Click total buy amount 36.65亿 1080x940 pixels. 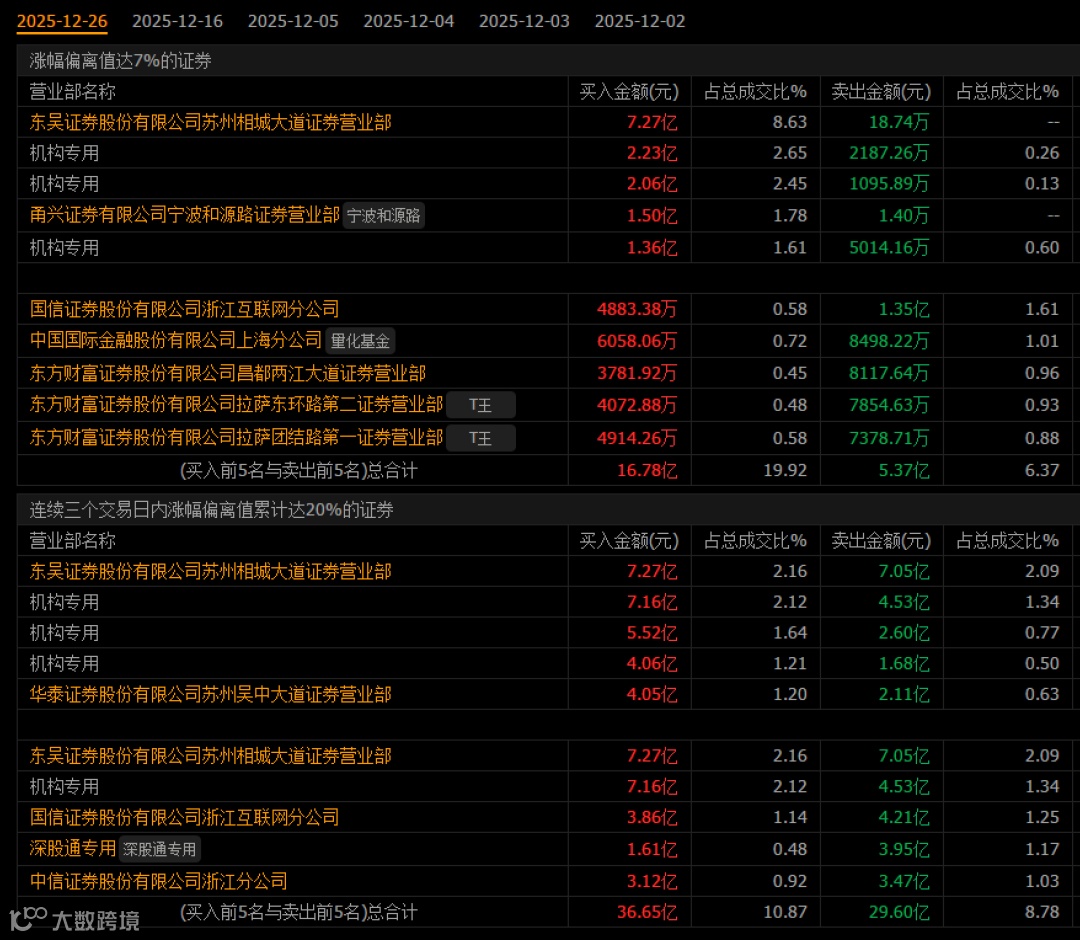point(647,912)
